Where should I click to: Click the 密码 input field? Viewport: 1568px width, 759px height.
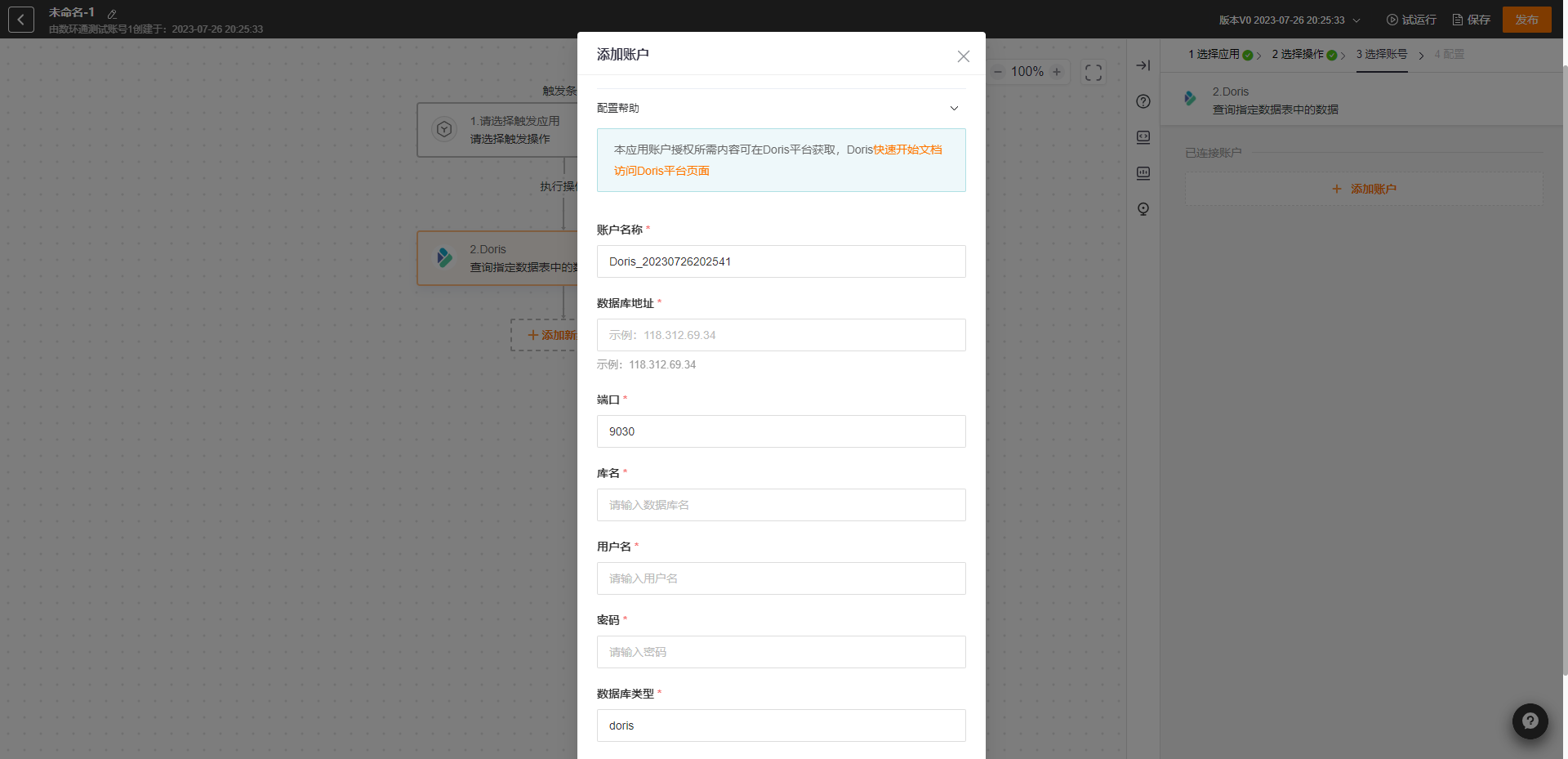click(781, 652)
